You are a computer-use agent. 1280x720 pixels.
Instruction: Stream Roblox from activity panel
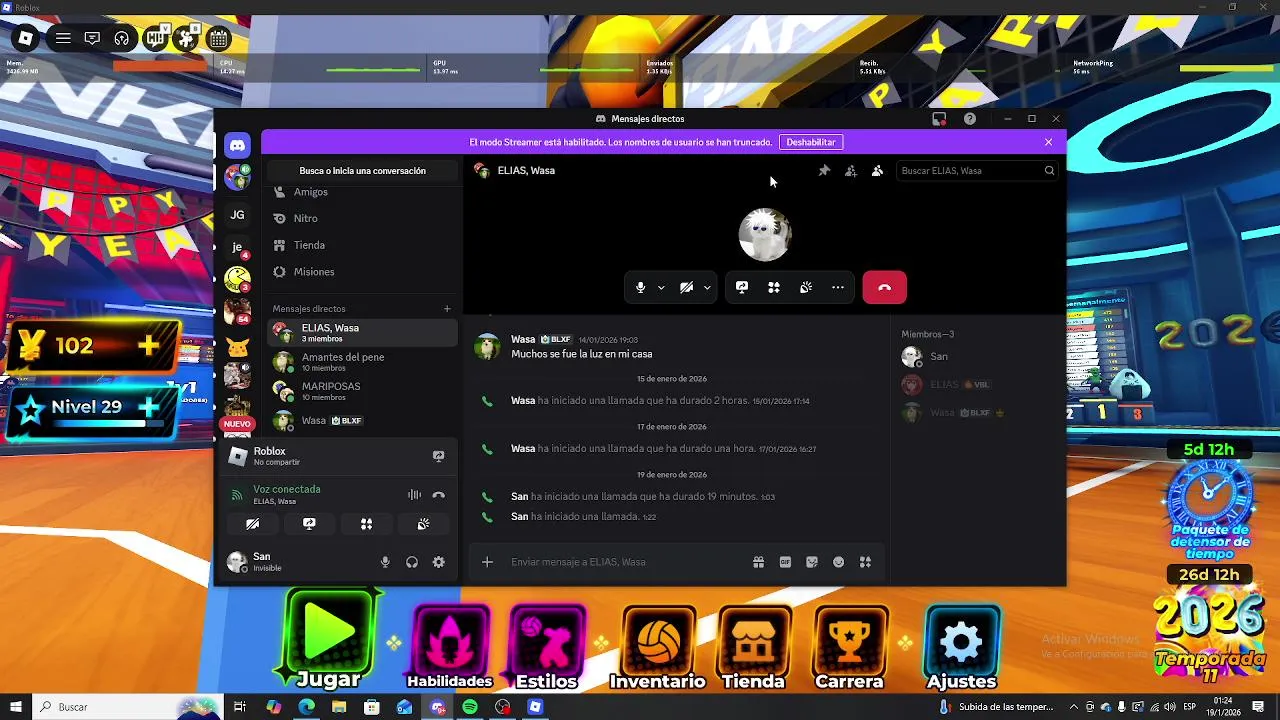click(x=438, y=456)
